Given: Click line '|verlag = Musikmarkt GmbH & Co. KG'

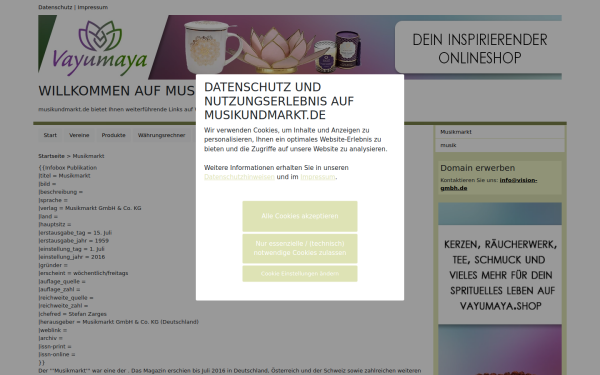Looking at the screenshot, I should (x=90, y=208).
